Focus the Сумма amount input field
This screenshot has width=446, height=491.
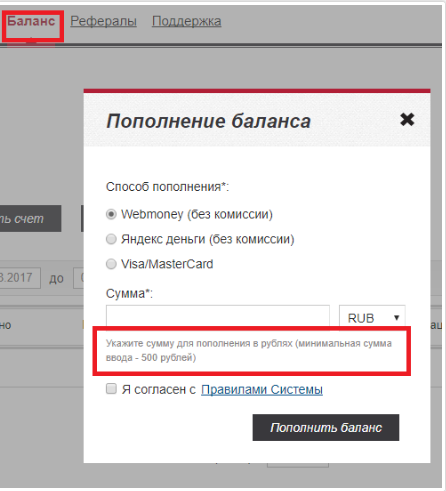pos(218,316)
